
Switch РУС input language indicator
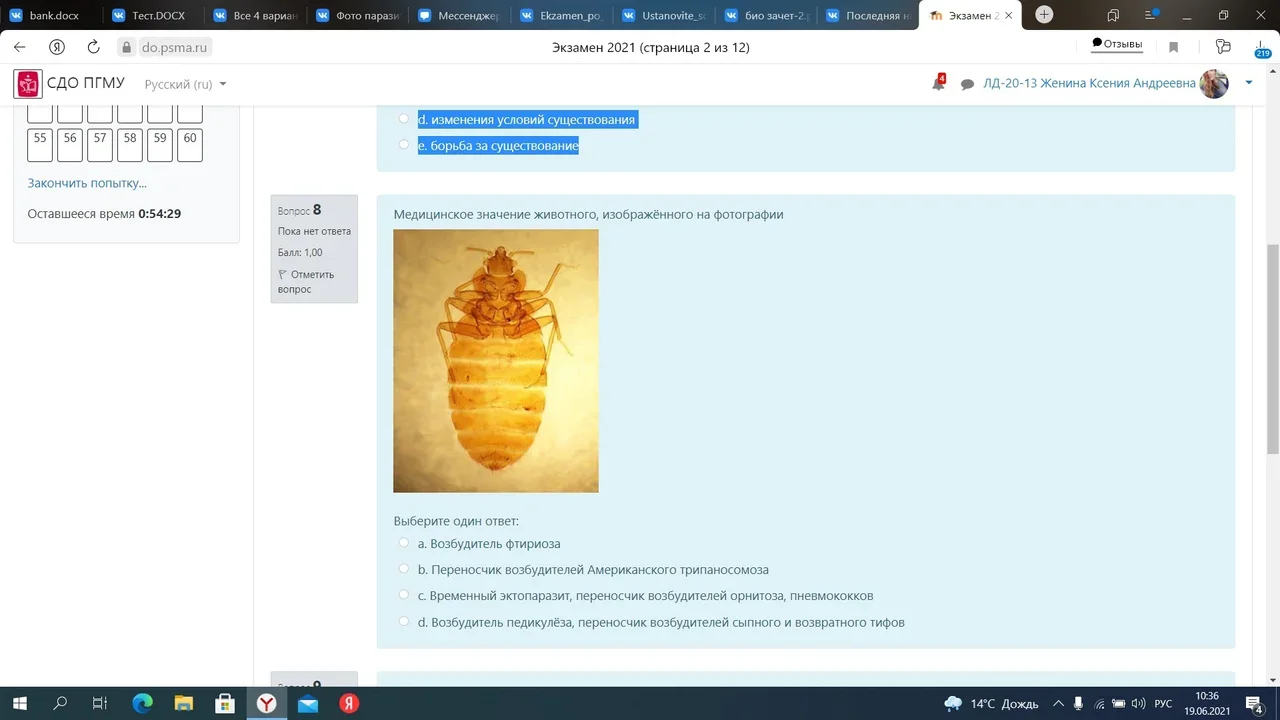coord(1163,703)
